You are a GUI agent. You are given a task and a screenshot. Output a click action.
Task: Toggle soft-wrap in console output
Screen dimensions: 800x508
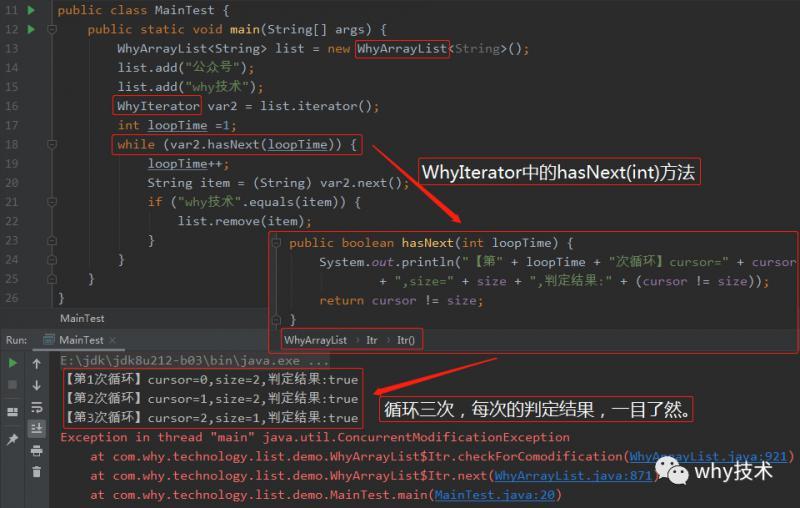pos(37,407)
